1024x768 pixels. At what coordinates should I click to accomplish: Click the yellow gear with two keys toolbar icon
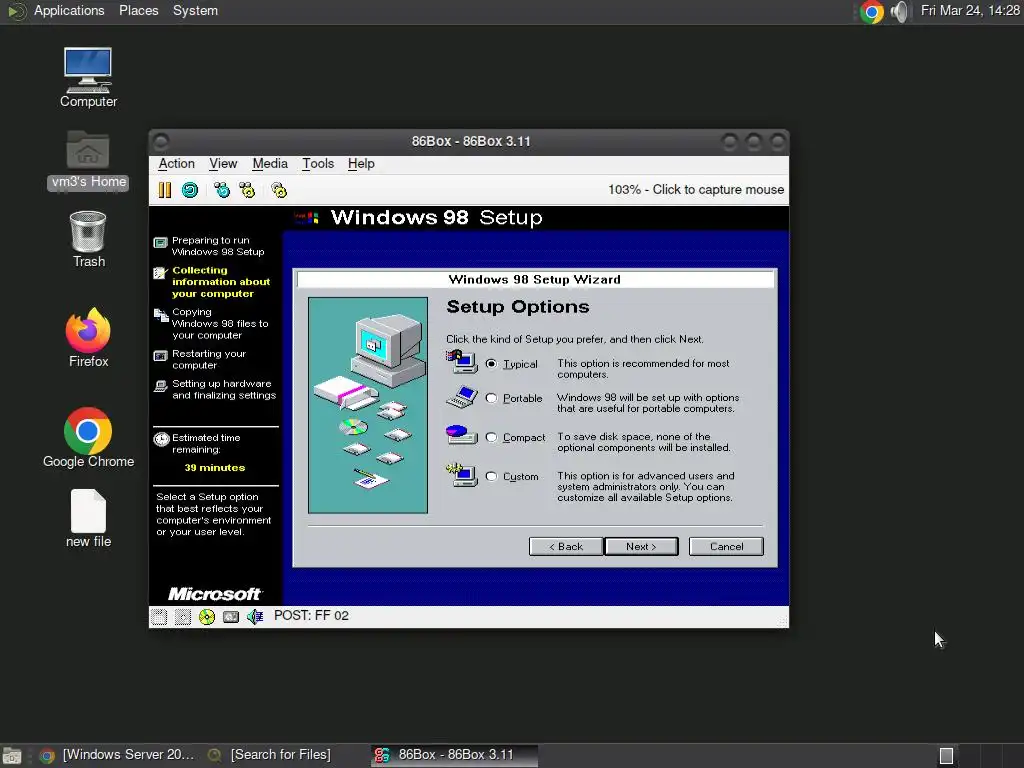point(247,190)
